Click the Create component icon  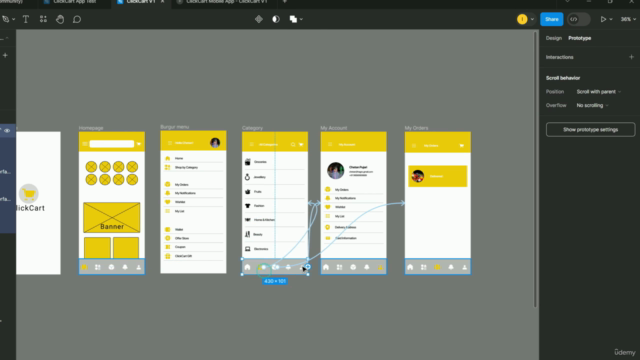[259, 19]
